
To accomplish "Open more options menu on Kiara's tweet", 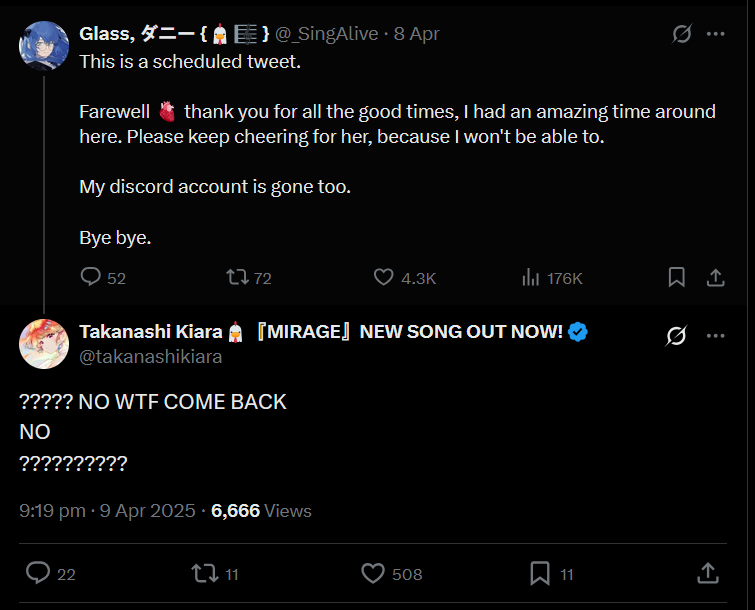I will [x=716, y=336].
